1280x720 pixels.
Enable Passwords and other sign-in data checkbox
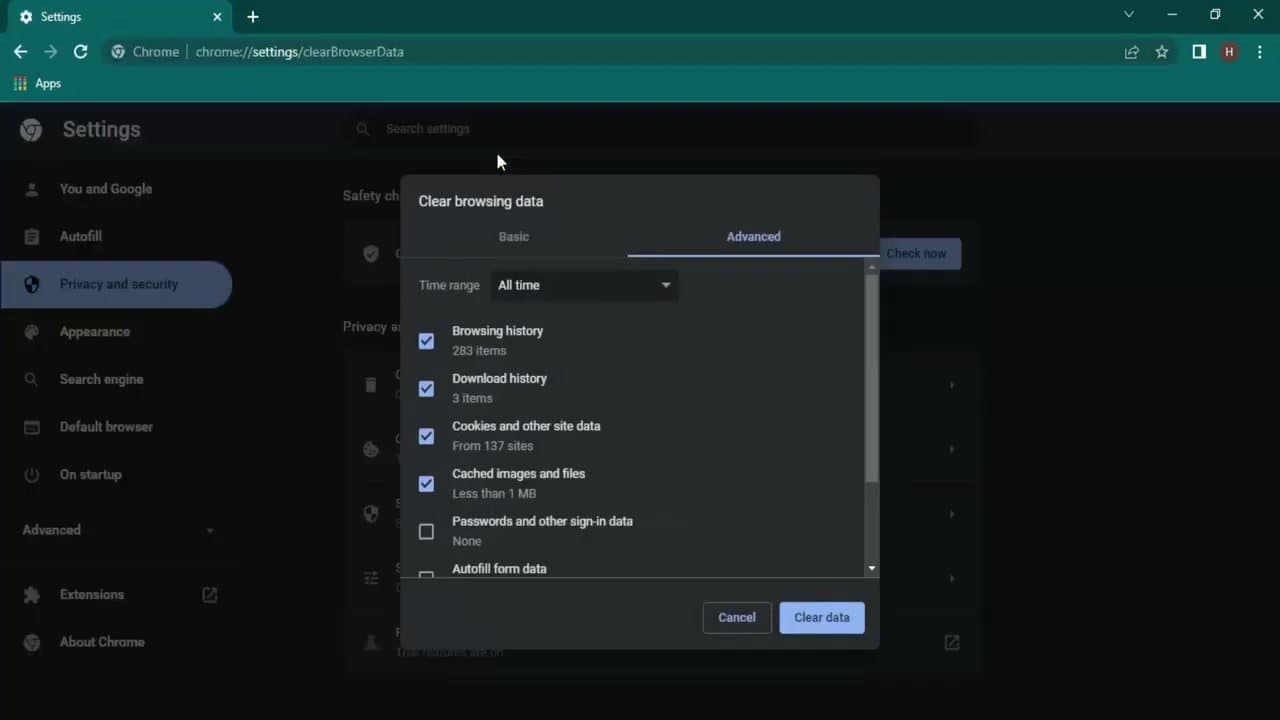pos(426,531)
